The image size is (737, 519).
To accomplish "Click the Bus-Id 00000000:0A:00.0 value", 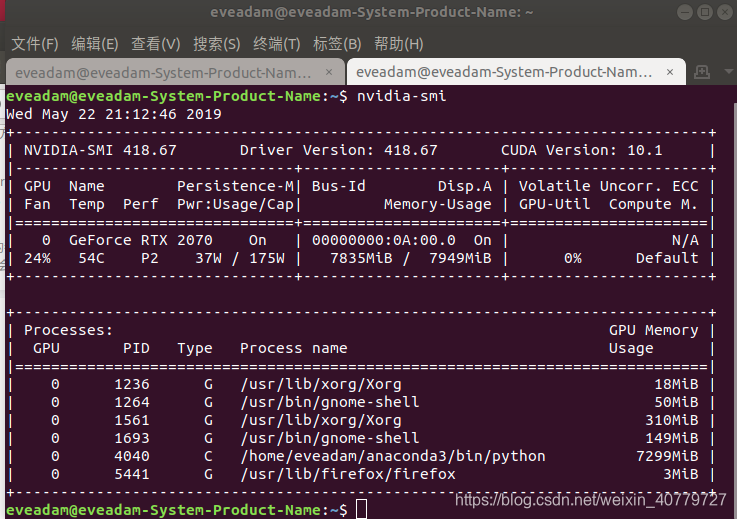I will pos(384,240).
